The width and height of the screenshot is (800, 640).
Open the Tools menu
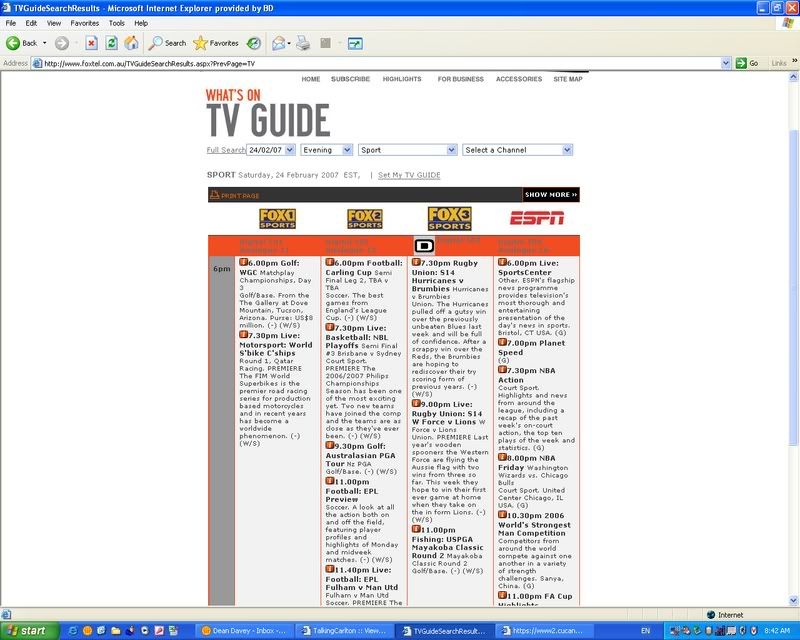pos(116,23)
